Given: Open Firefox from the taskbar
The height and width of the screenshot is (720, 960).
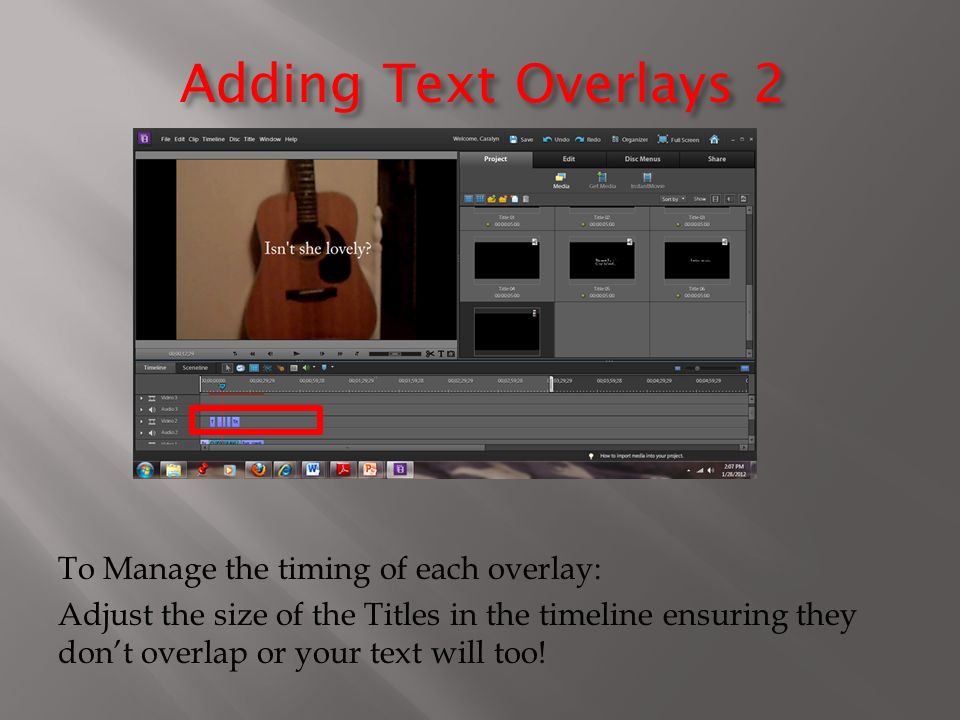Looking at the screenshot, I should [258, 470].
